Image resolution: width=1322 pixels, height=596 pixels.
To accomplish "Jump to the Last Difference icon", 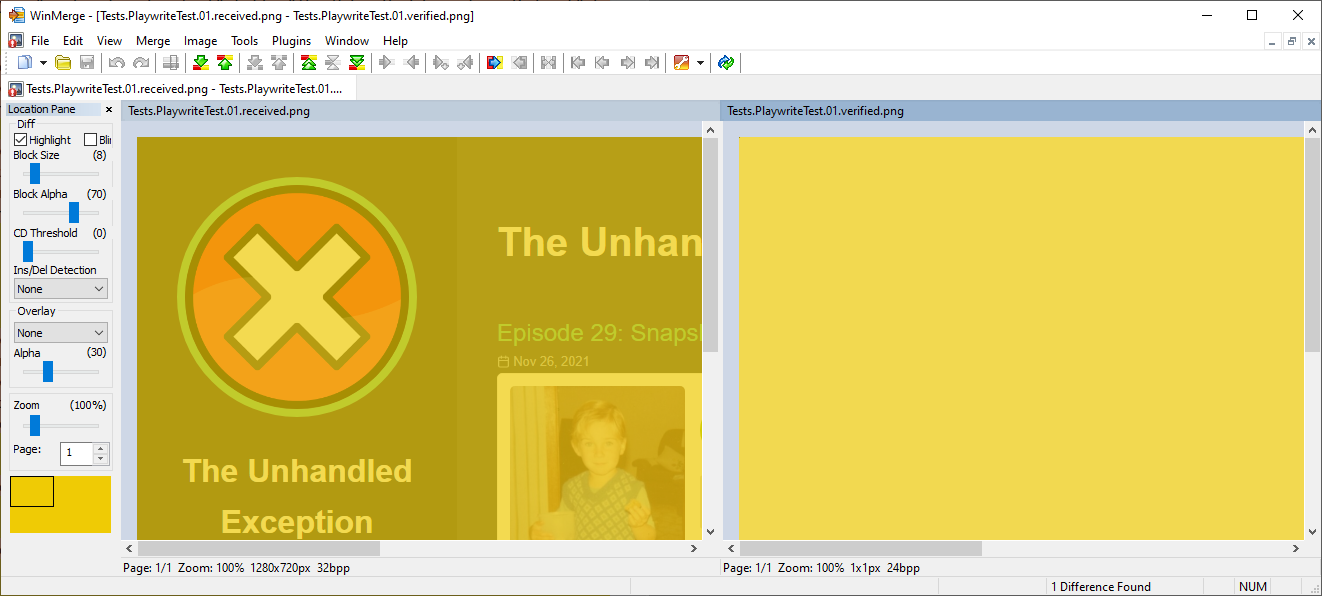I will coord(357,63).
